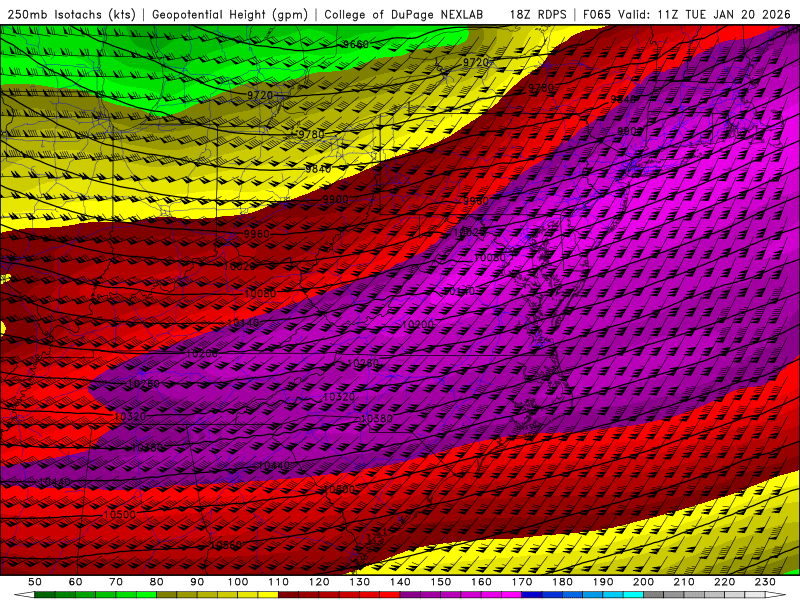
Task: Click the blue swatch under legend 170
Action: pos(532,595)
